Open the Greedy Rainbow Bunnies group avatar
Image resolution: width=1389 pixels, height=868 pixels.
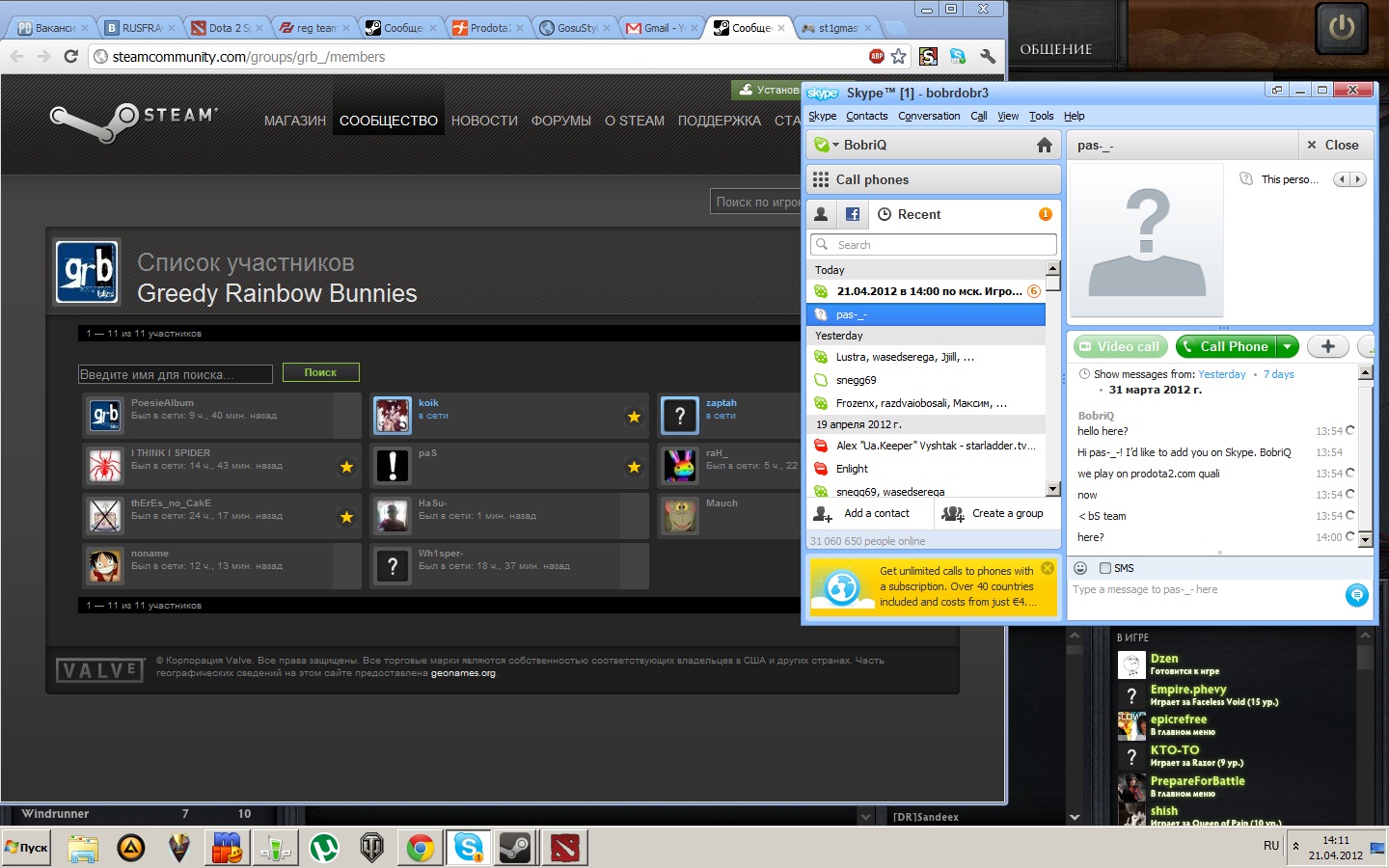(87, 271)
